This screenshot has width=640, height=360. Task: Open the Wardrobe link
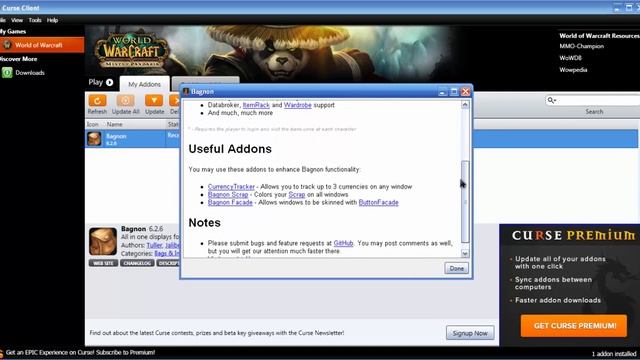[x=298, y=105]
